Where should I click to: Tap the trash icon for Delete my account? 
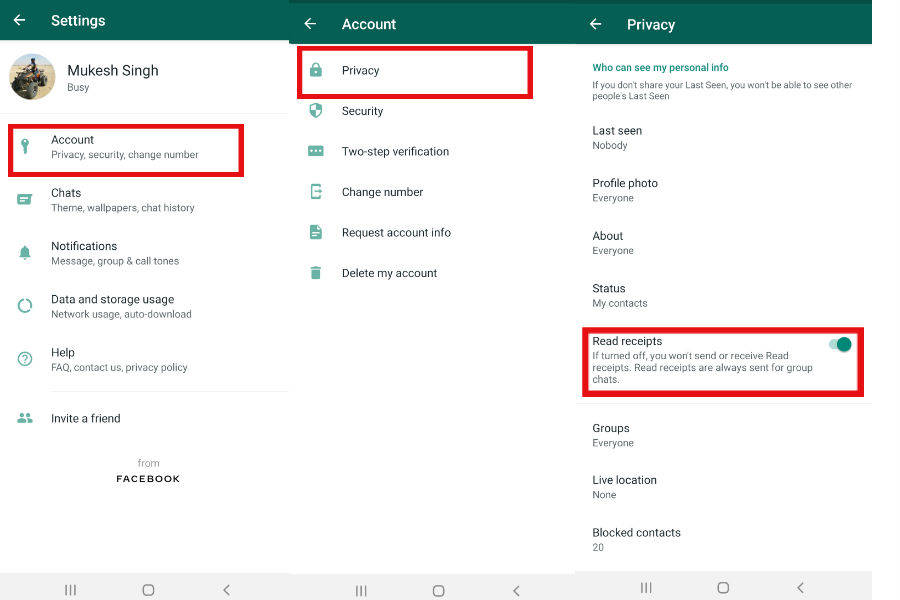coord(315,273)
